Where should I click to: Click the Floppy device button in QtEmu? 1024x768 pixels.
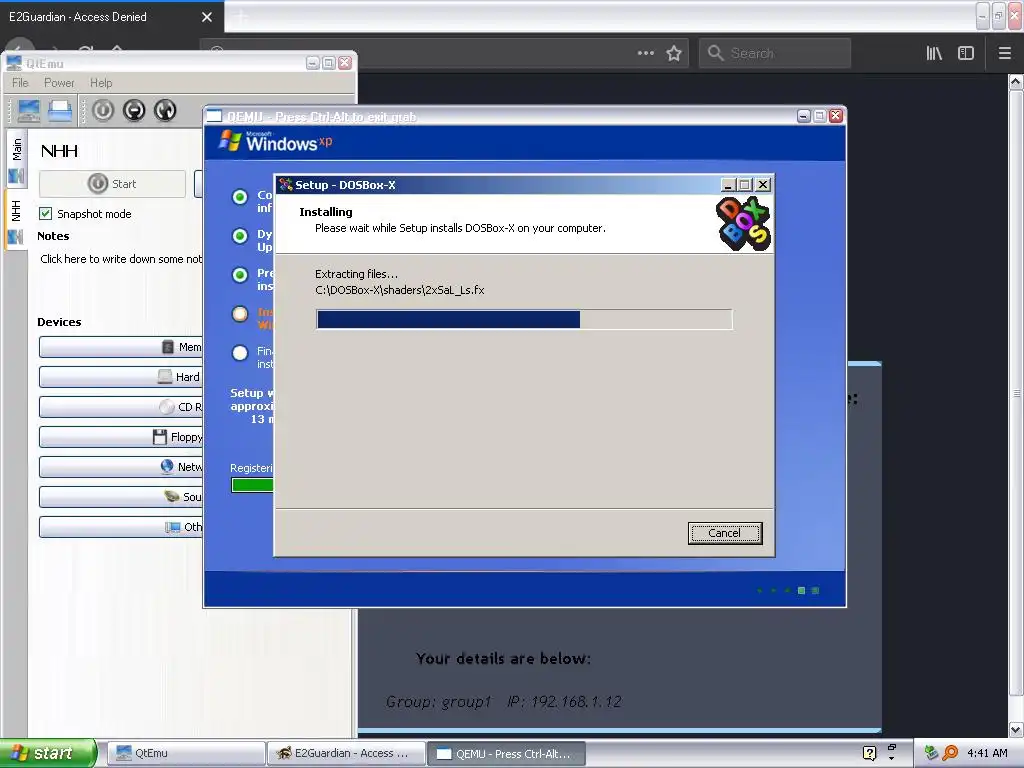[121, 437]
